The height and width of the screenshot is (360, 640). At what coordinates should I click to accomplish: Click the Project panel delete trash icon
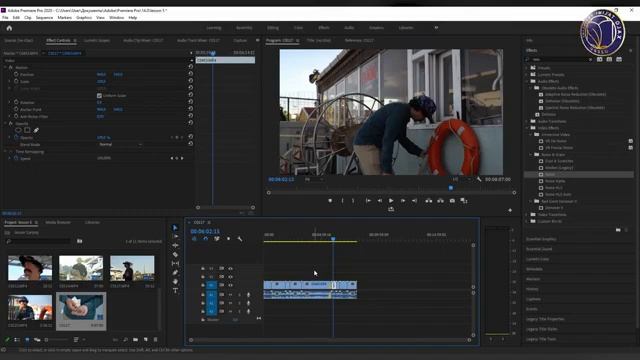click(156, 340)
